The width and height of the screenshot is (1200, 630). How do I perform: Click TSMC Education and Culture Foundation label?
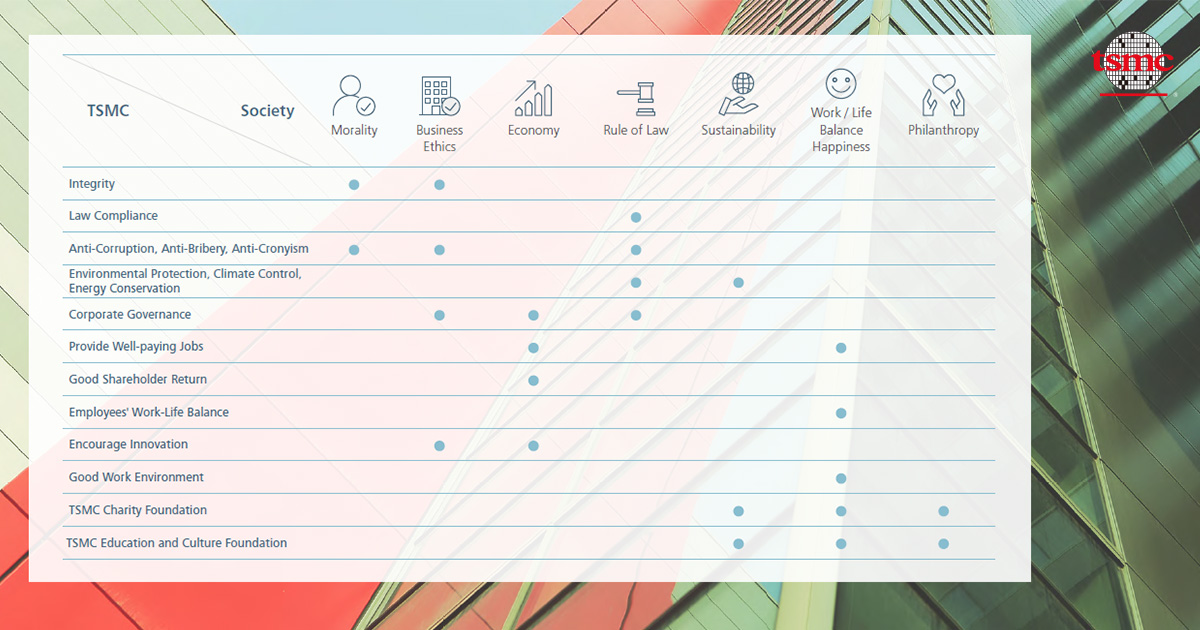[176, 543]
